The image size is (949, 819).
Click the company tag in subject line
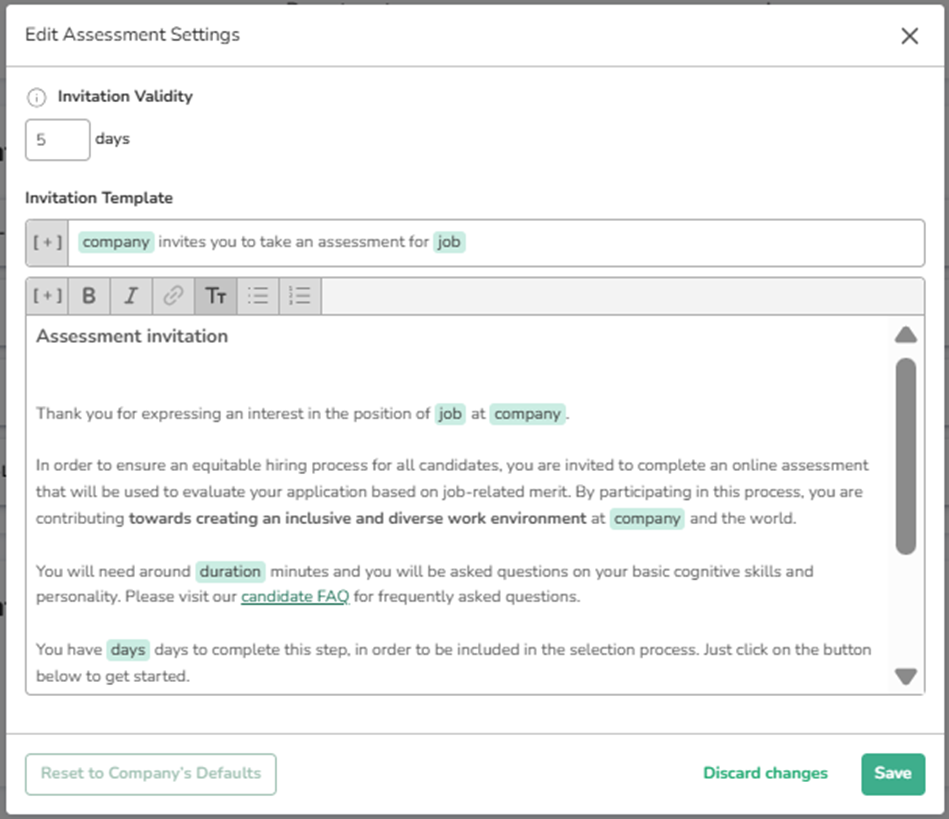click(116, 242)
